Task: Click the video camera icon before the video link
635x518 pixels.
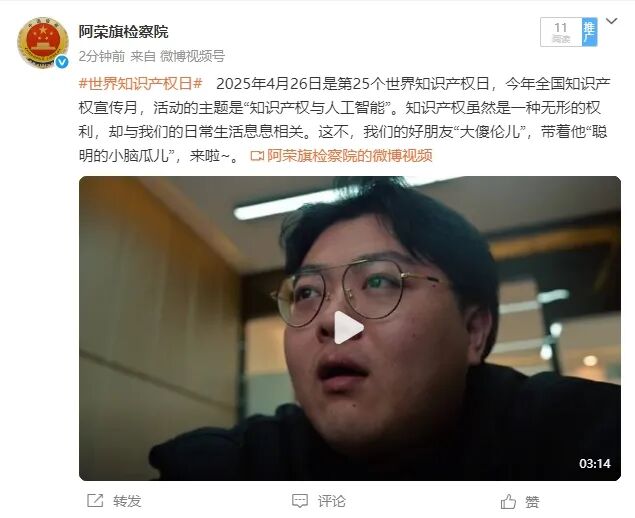Action: [257, 156]
